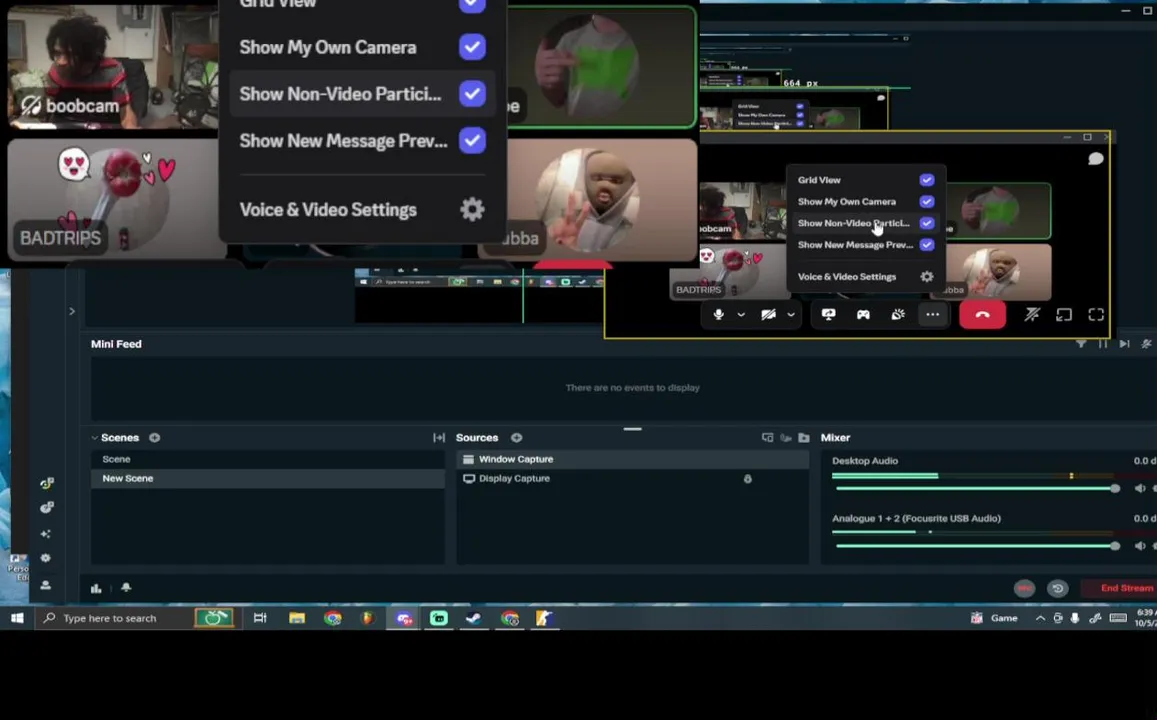Mute the Analogue 1 + 2 Focusrite speaker
Image resolution: width=1157 pixels, height=720 pixels.
tap(1140, 546)
